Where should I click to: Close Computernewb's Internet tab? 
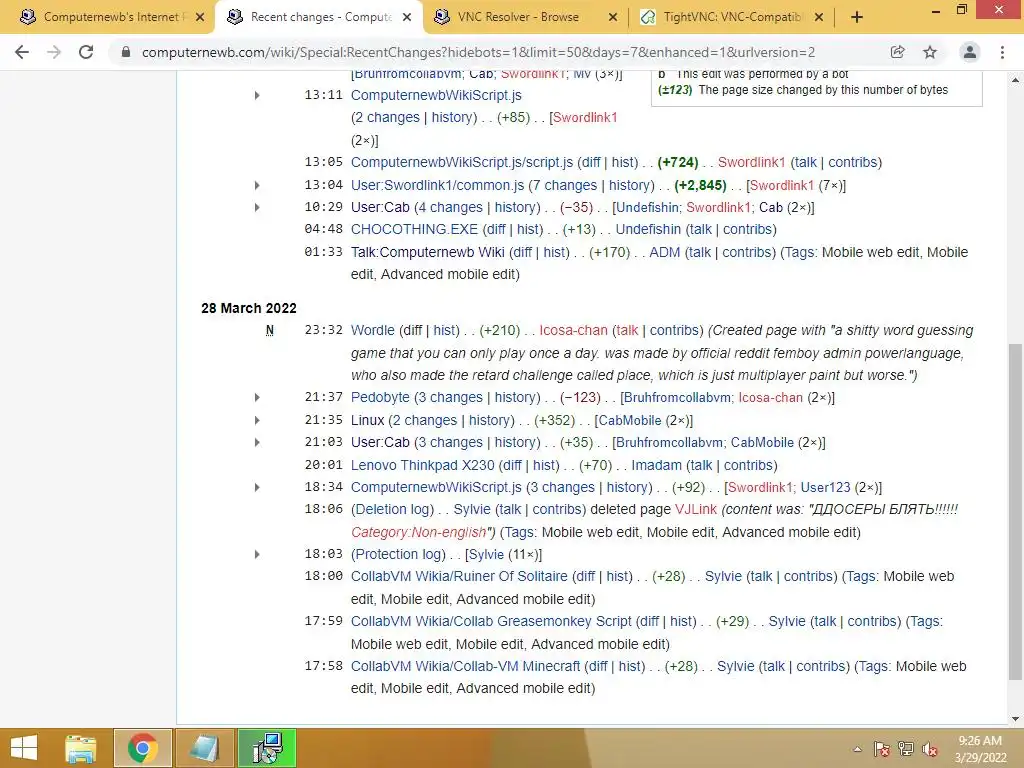pyautogui.click(x=200, y=17)
